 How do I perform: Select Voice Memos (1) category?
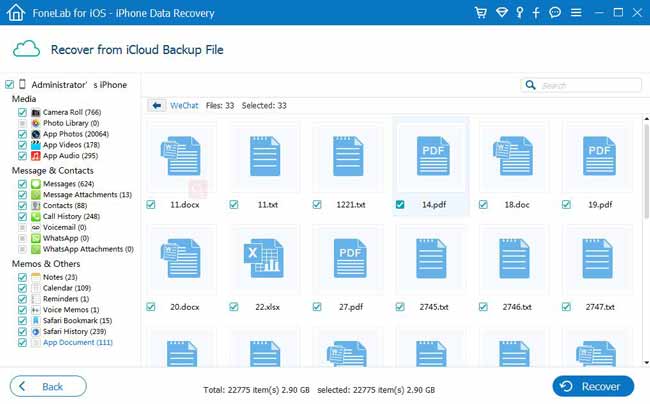(71, 310)
